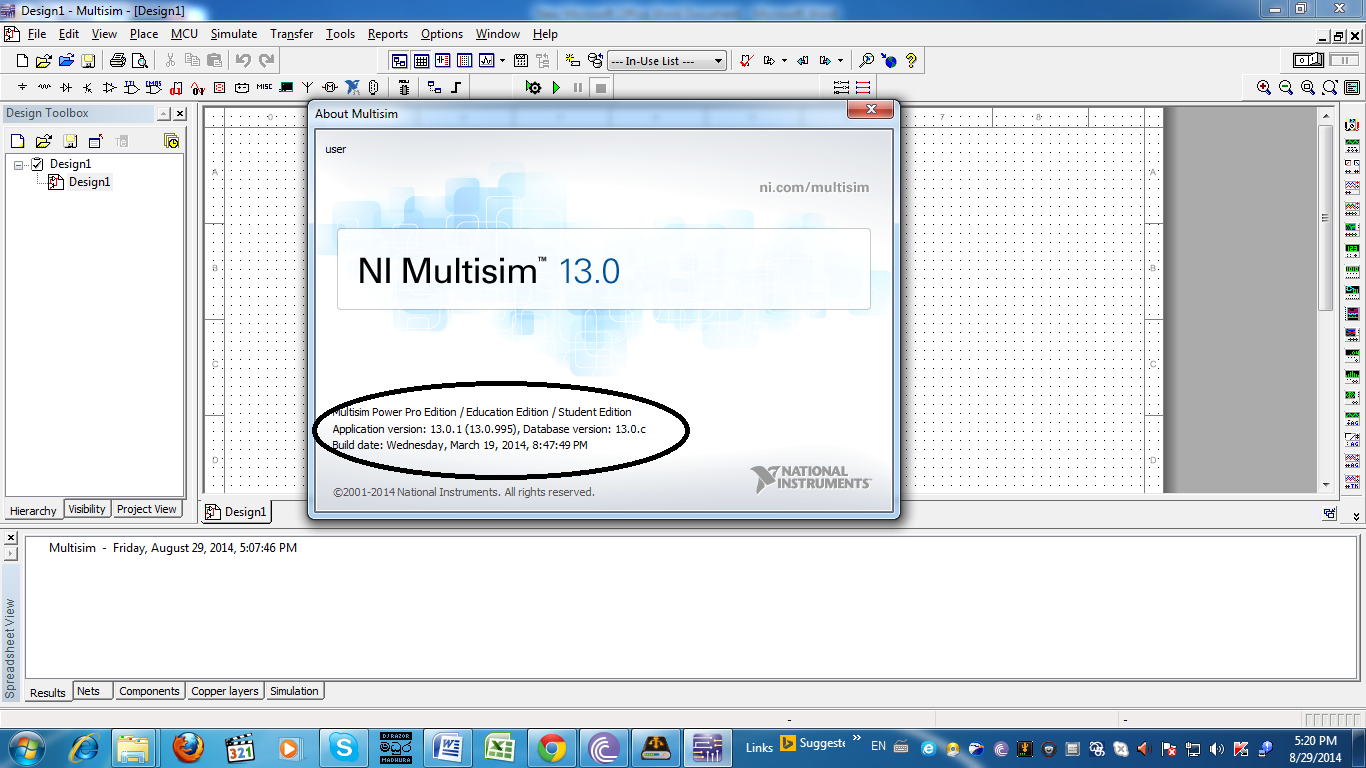Image resolution: width=1366 pixels, height=768 pixels.
Task: Open the Reports menu
Action: point(388,34)
